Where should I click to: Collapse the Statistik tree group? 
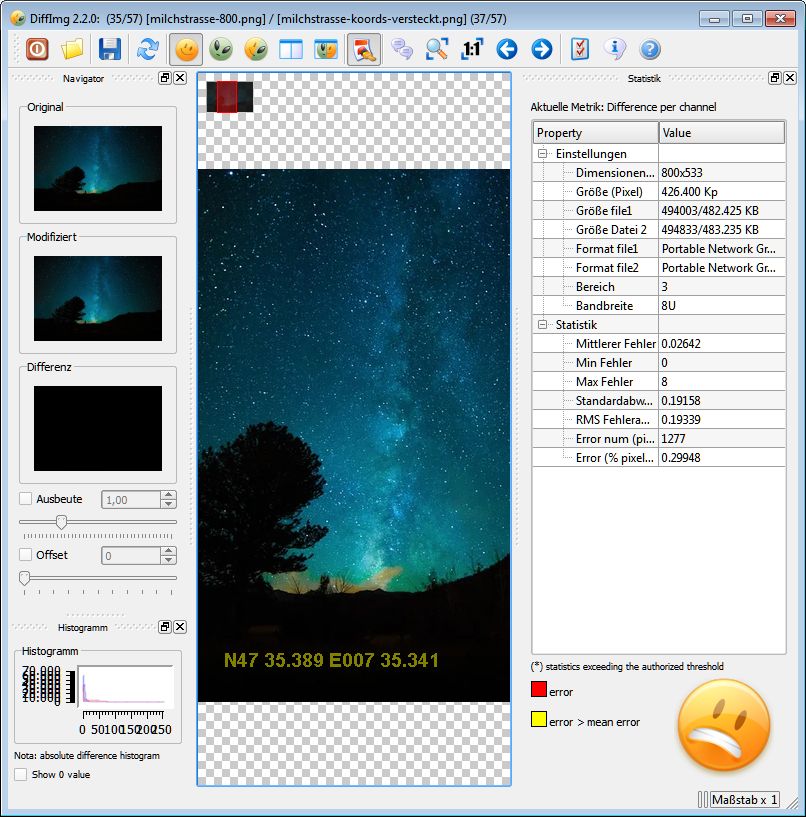[x=542, y=325]
